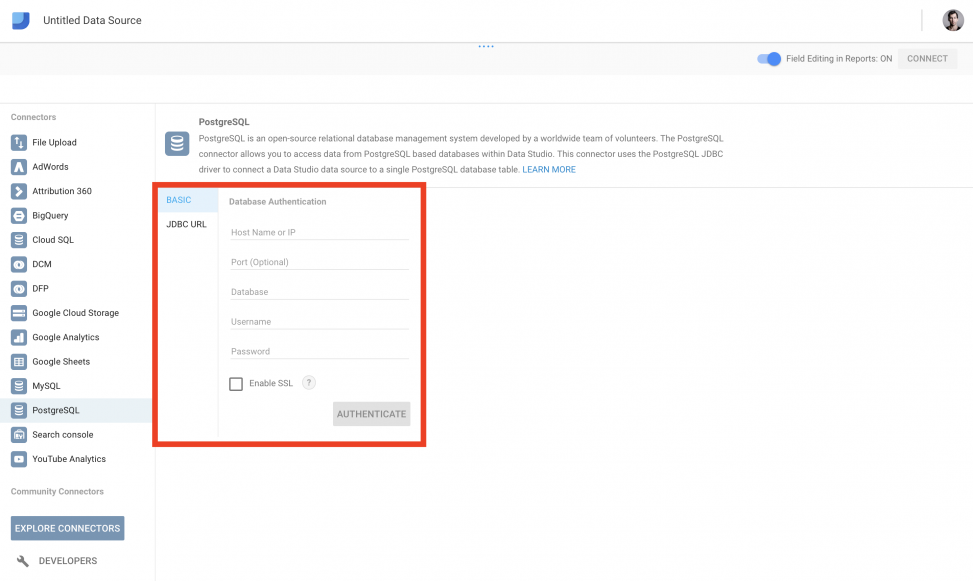
Task: Toggle Field Editing in Reports switch
Action: (x=769, y=59)
